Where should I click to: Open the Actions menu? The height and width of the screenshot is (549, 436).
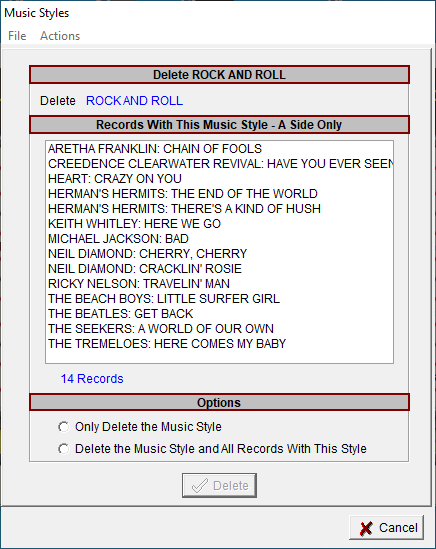pyautogui.click(x=60, y=36)
